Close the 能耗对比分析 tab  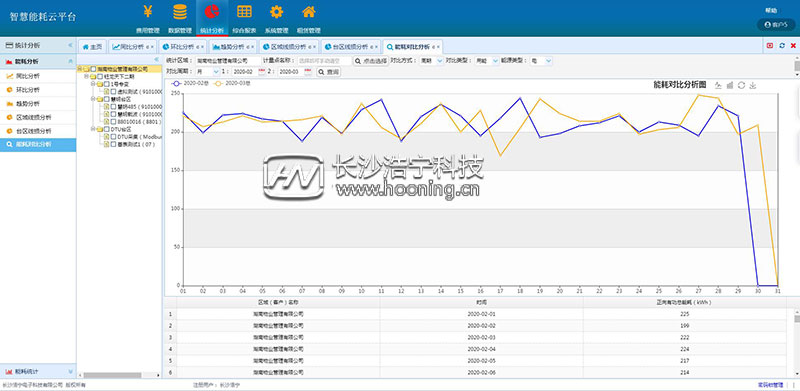[x=438, y=47]
